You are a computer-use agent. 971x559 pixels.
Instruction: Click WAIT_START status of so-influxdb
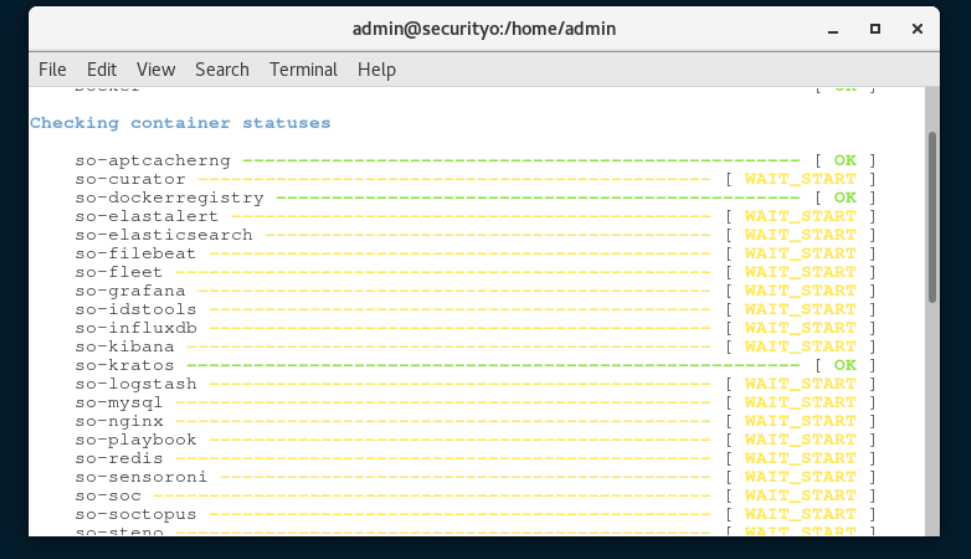[800, 327]
